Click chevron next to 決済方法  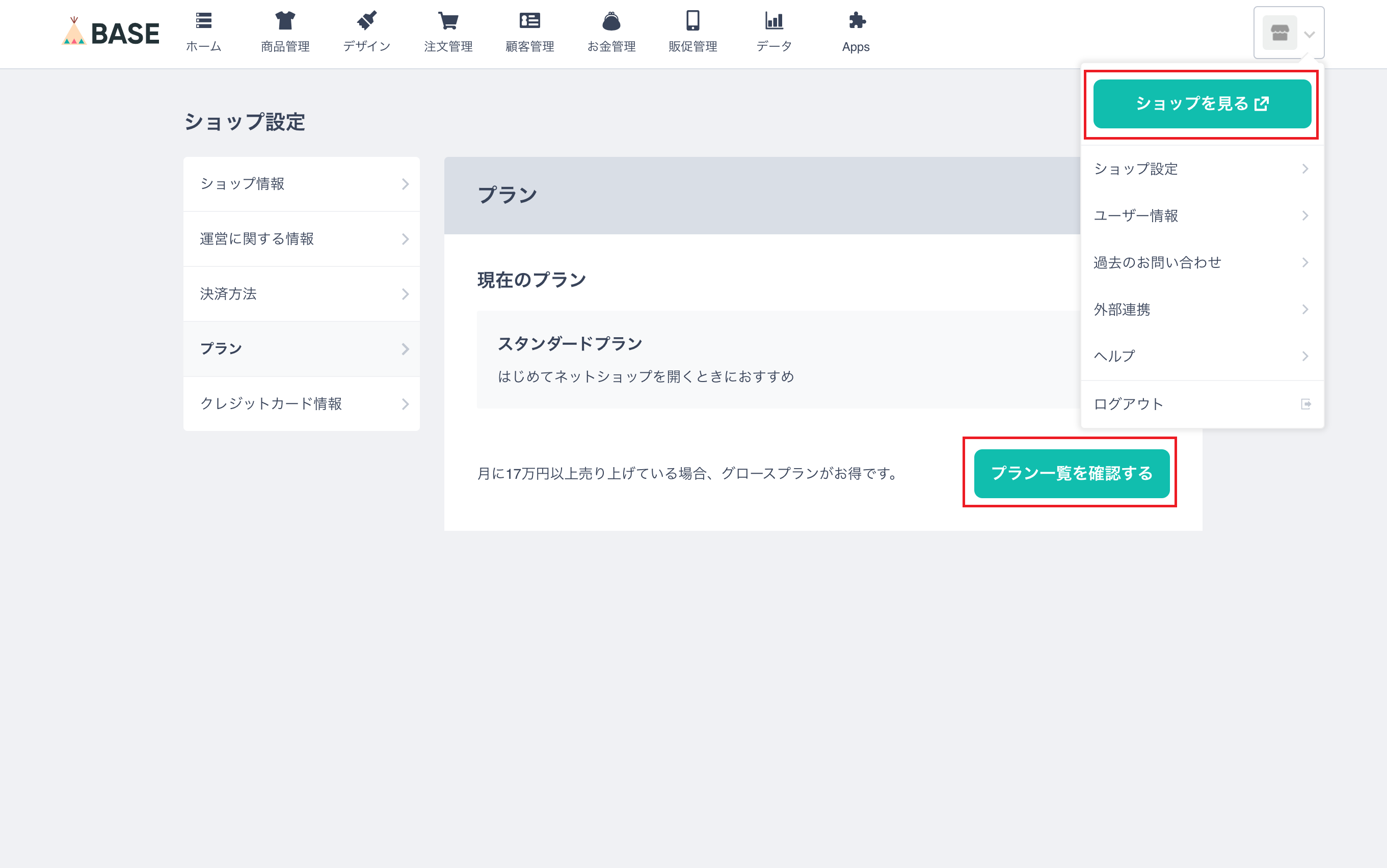point(405,294)
